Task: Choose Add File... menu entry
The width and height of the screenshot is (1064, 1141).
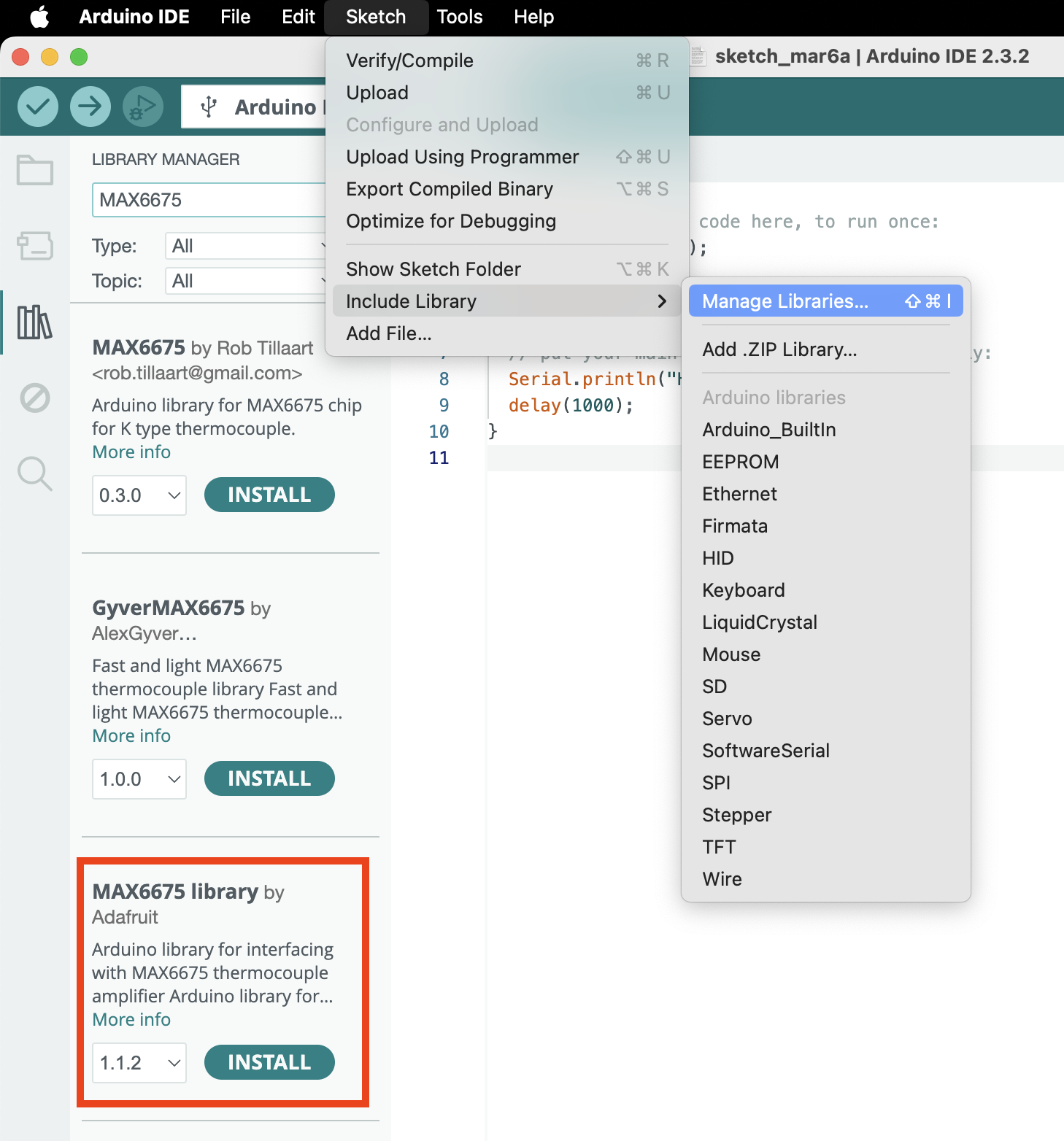Action: pyautogui.click(x=507, y=333)
